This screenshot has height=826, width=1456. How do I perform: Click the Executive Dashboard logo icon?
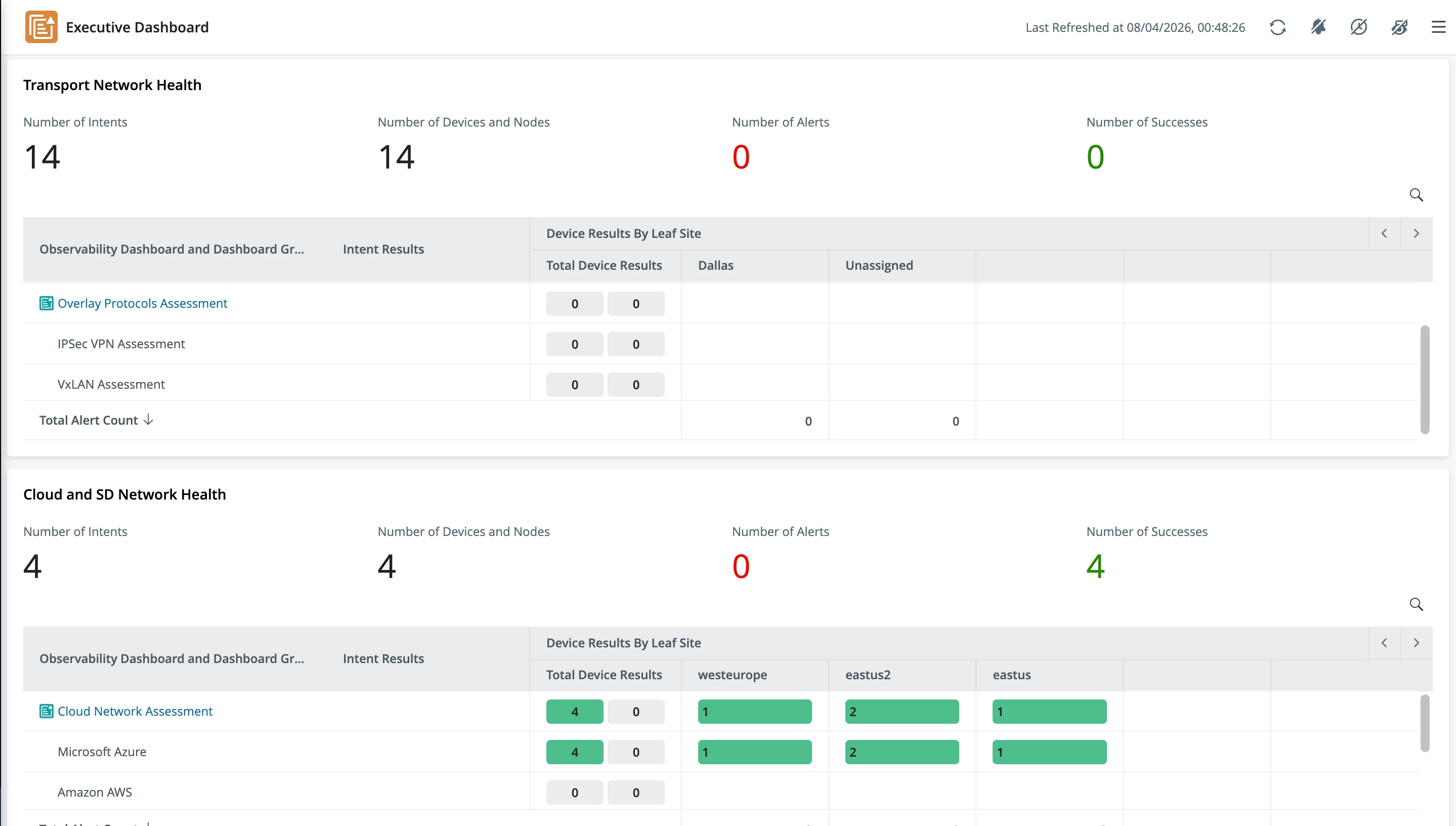point(41,27)
